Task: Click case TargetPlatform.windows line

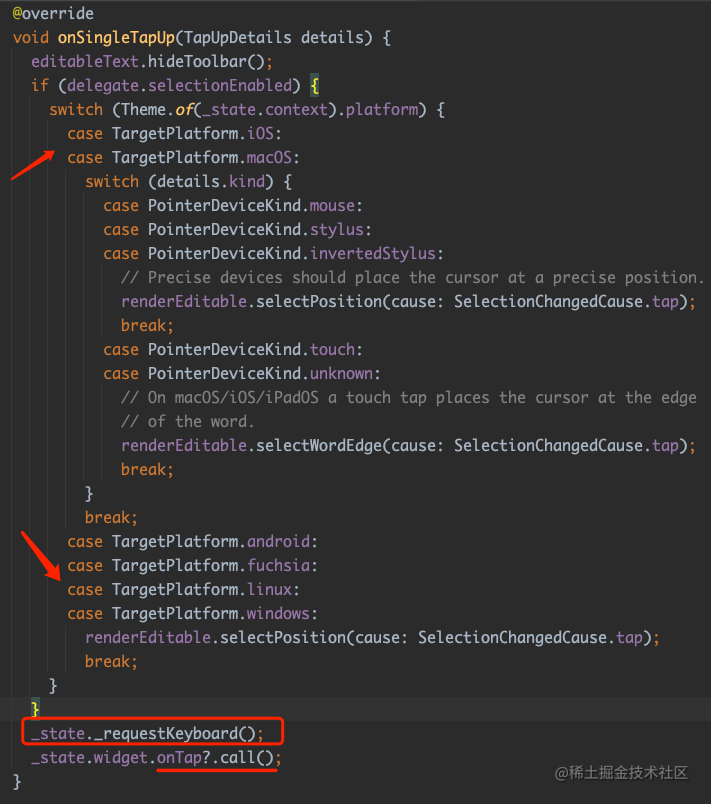Action: [x=192, y=614]
